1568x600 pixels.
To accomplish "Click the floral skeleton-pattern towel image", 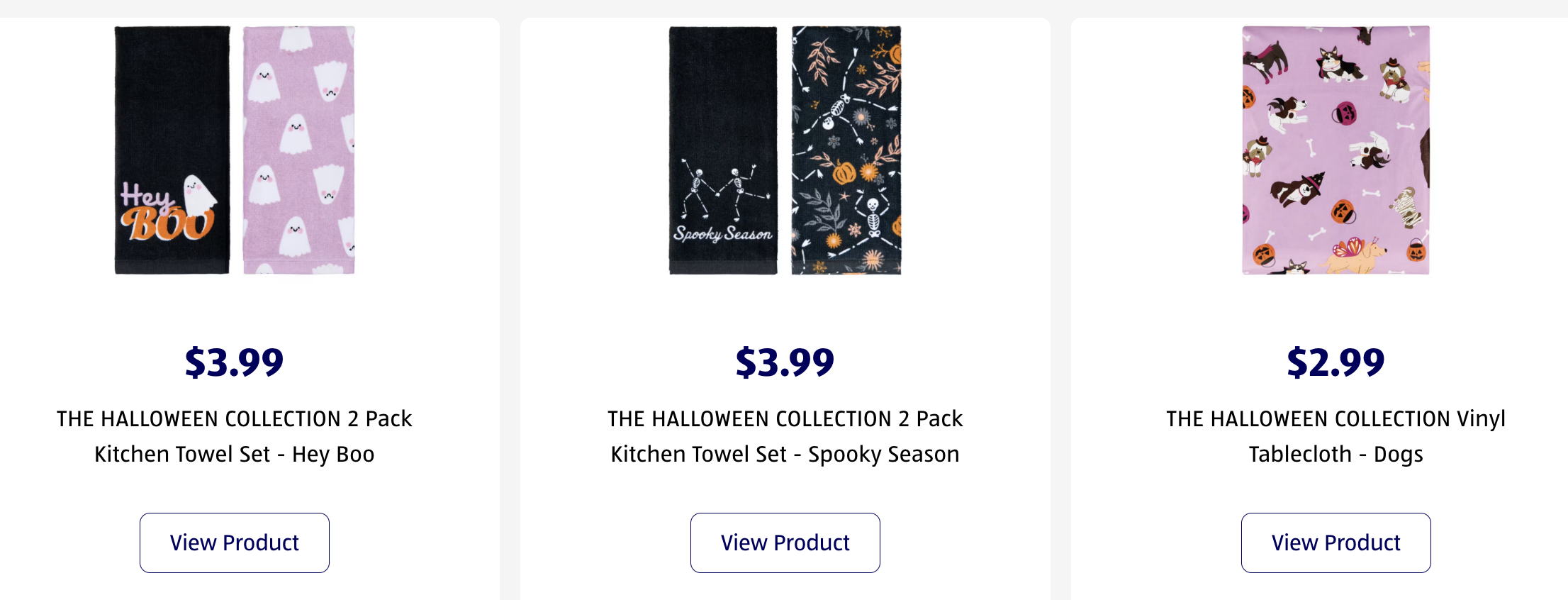I will [x=846, y=150].
